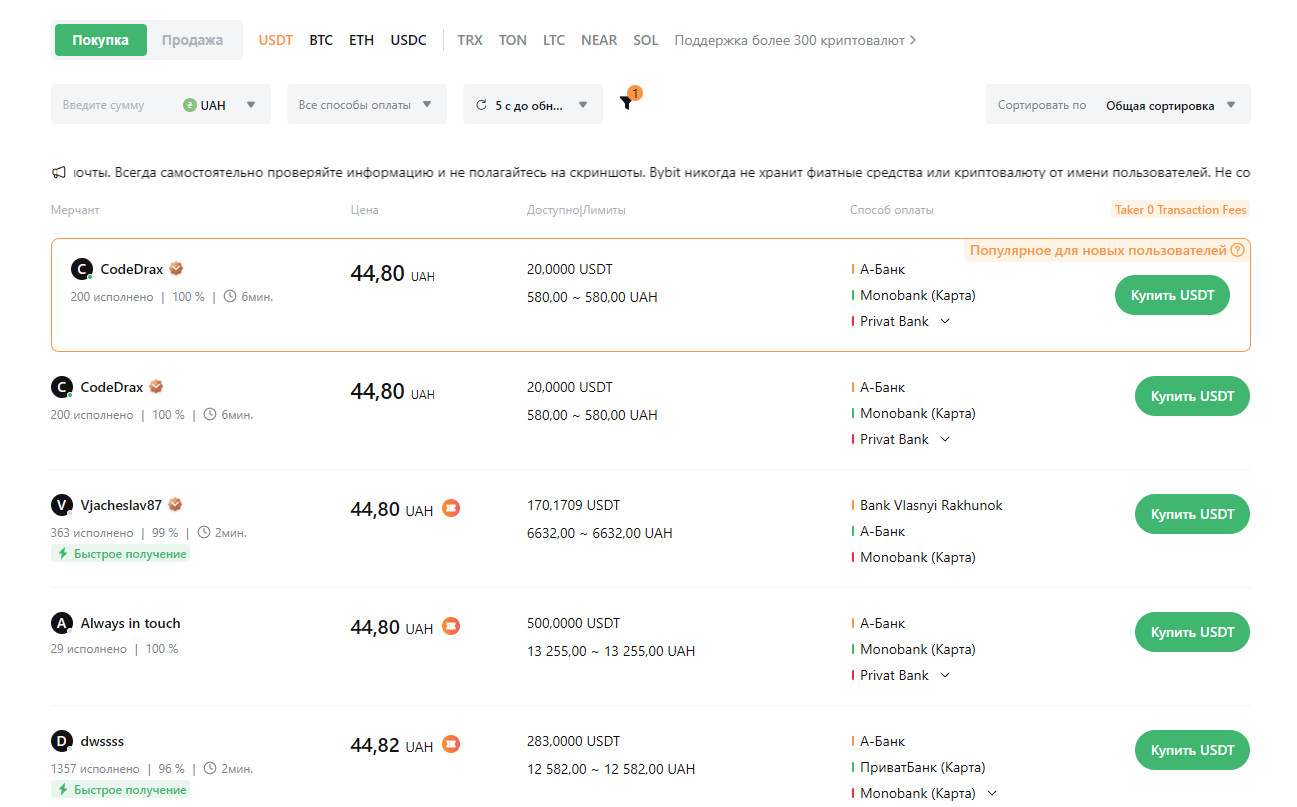Click the Taker 0 Transaction Fees label

pyautogui.click(x=1181, y=210)
